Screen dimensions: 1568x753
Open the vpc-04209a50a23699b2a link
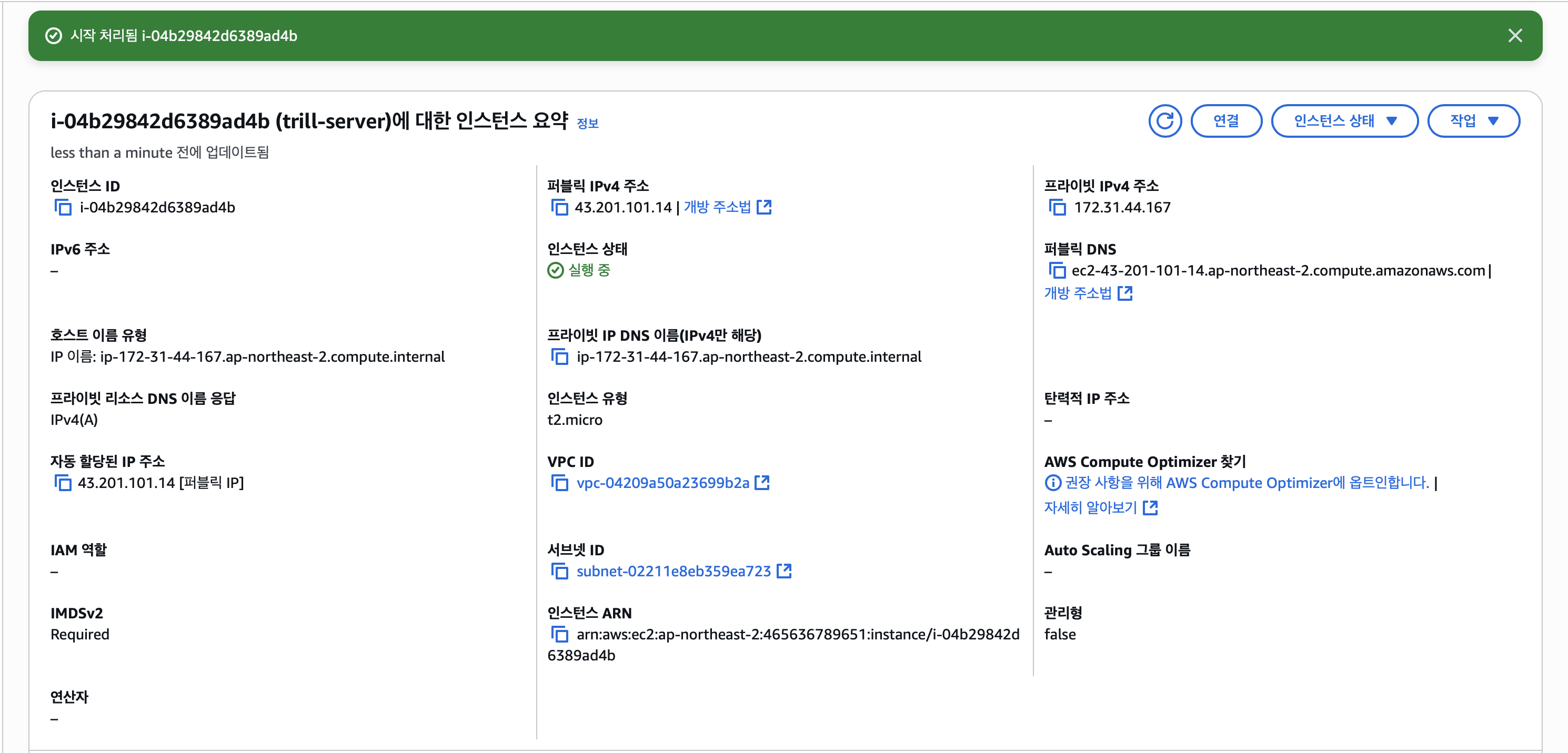coord(662,482)
